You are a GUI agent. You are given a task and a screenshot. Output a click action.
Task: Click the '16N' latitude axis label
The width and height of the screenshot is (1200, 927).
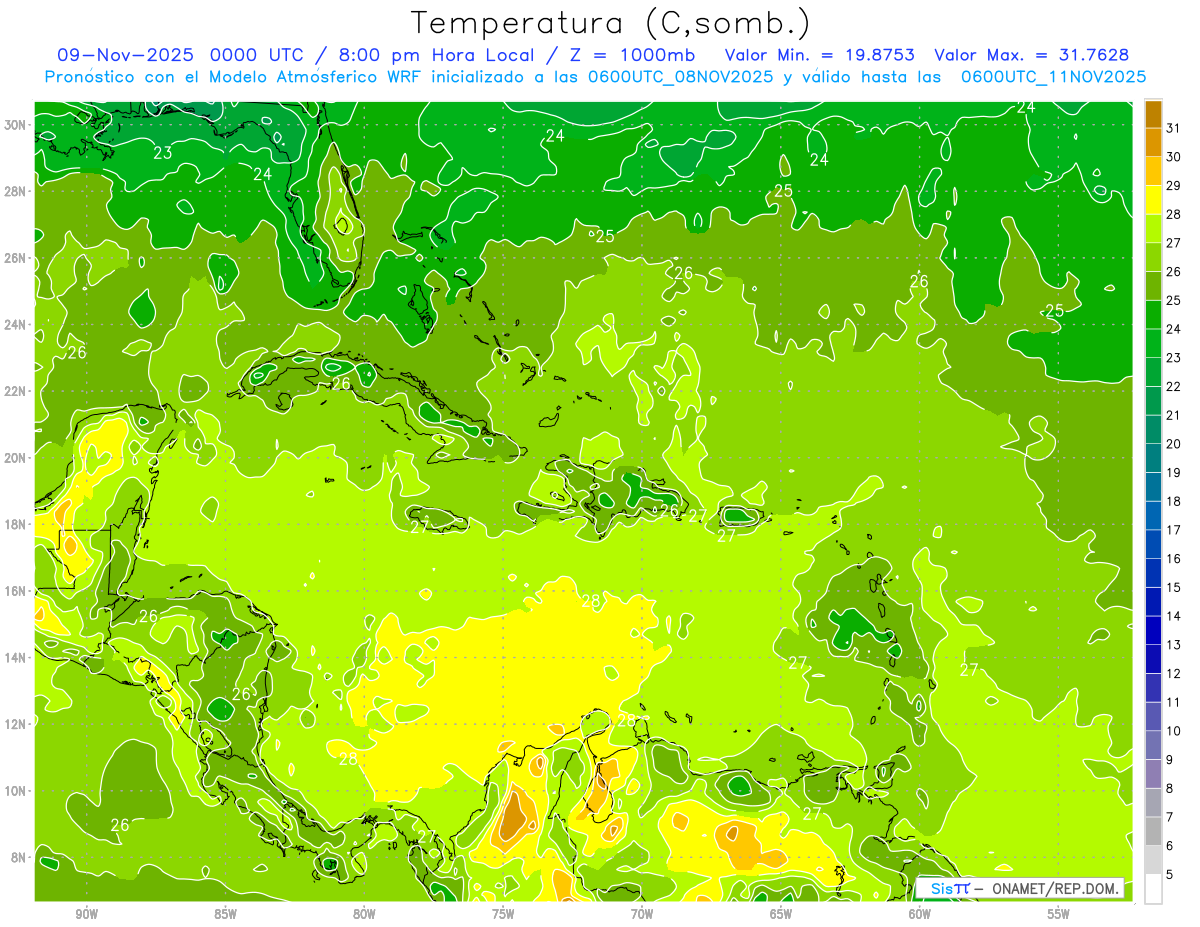point(16,590)
